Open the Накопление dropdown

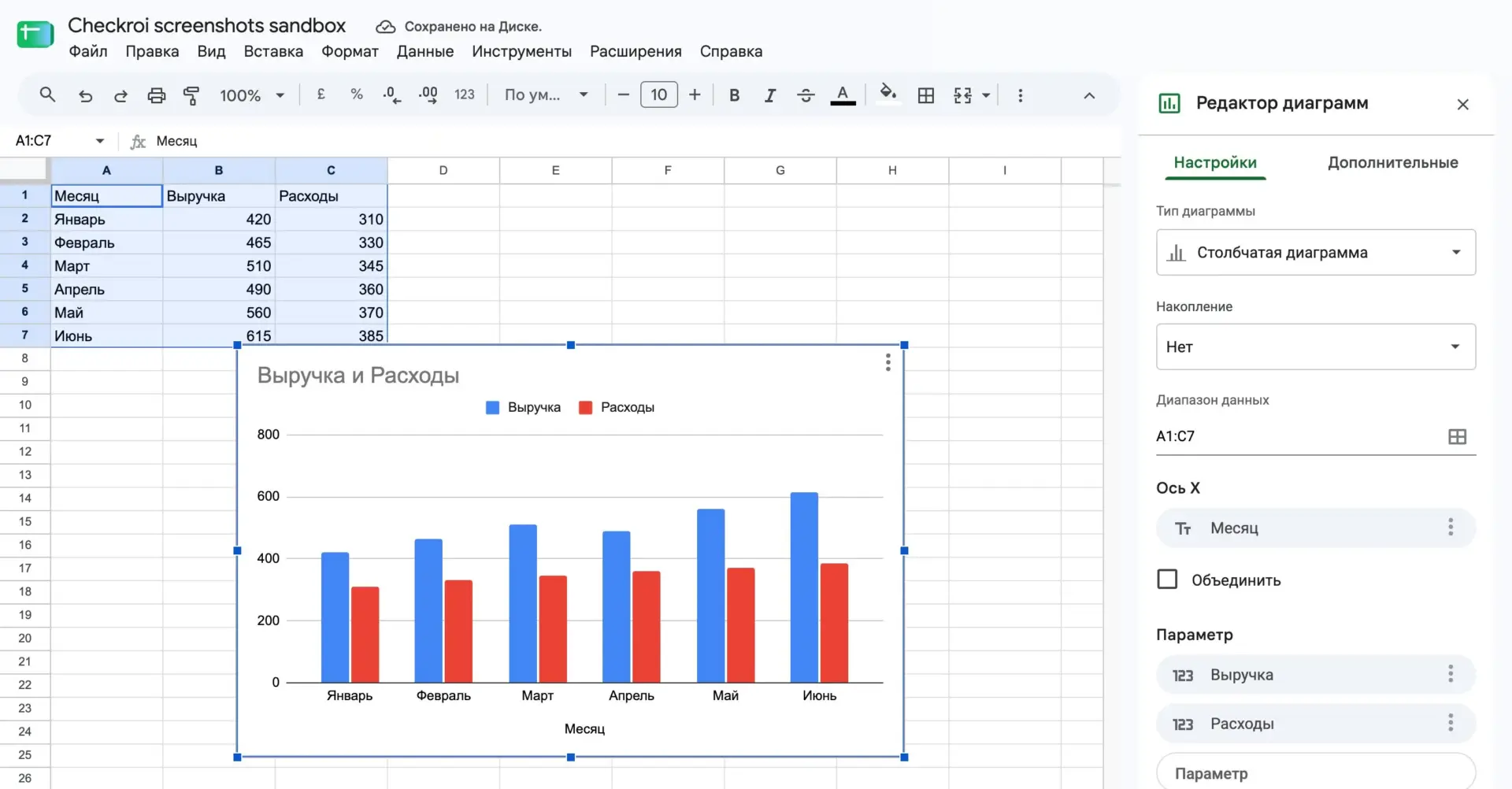click(x=1315, y=346)
